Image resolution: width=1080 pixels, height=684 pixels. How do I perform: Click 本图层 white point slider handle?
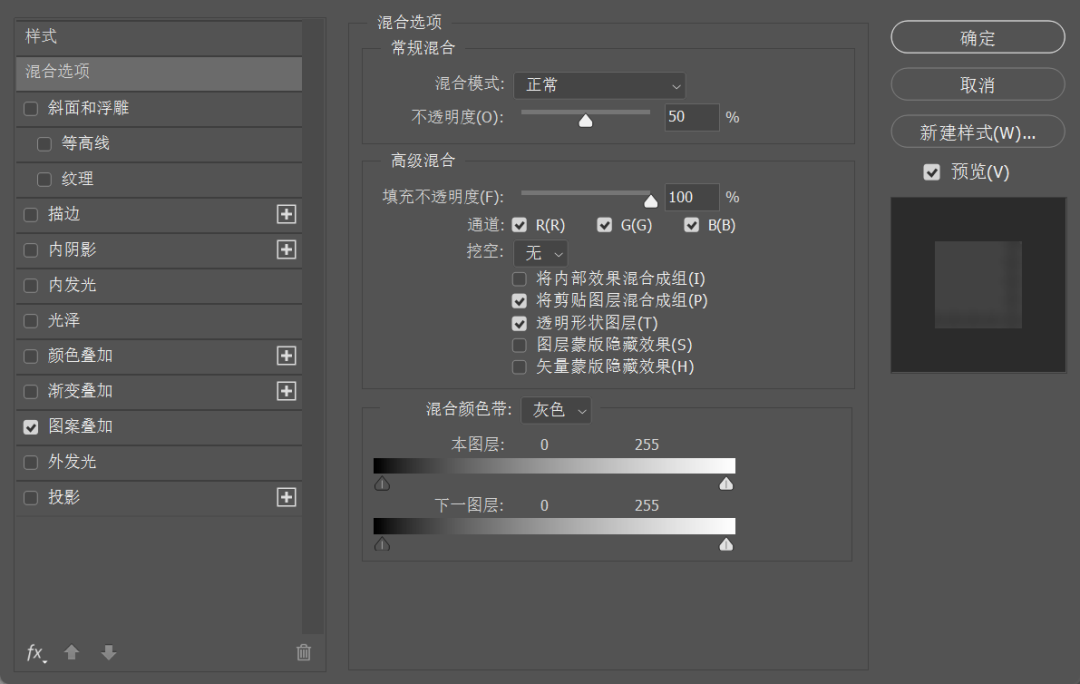pyautogui.click(x=726, y=484)
